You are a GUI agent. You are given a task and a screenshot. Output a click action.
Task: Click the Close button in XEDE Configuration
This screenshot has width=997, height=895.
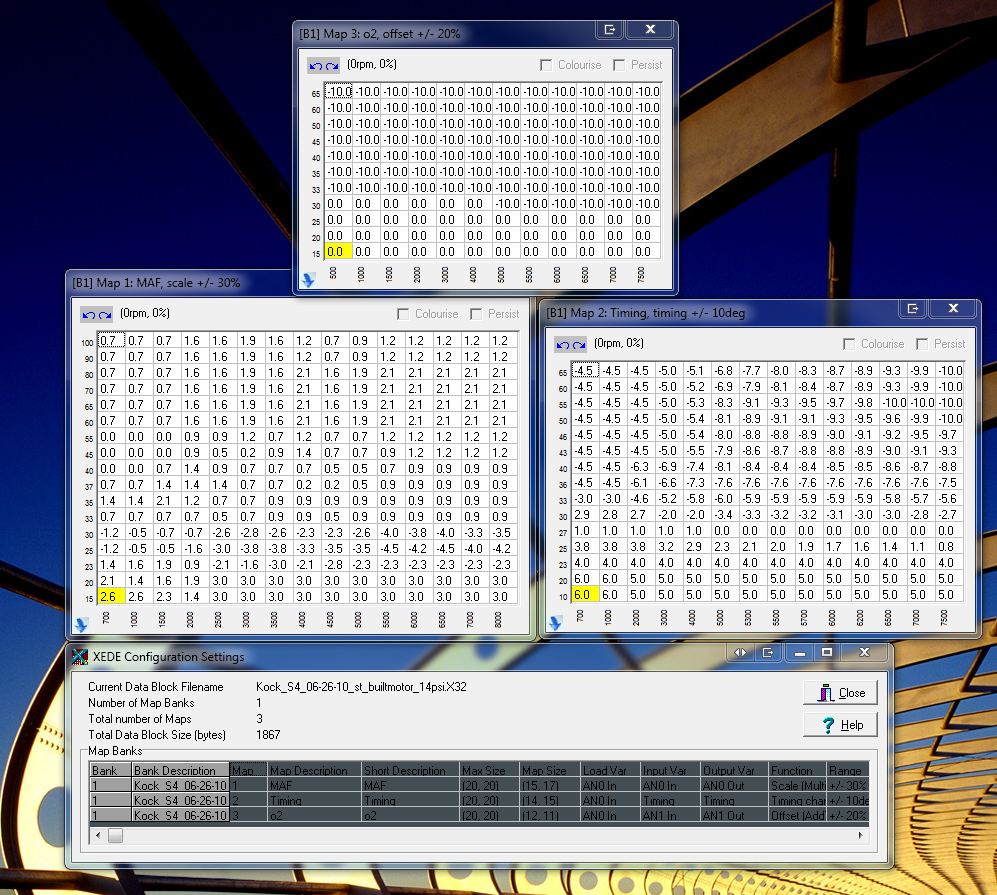coord(841,693)
